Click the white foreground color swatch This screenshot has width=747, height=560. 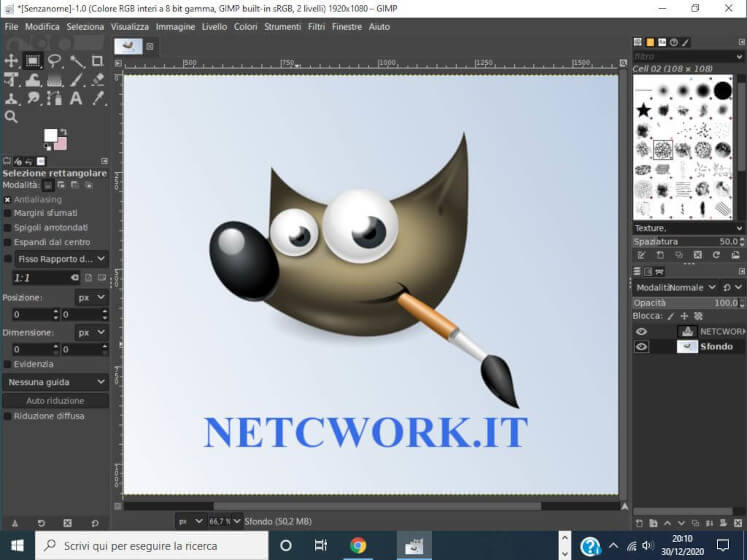click(x=50, y=135)
